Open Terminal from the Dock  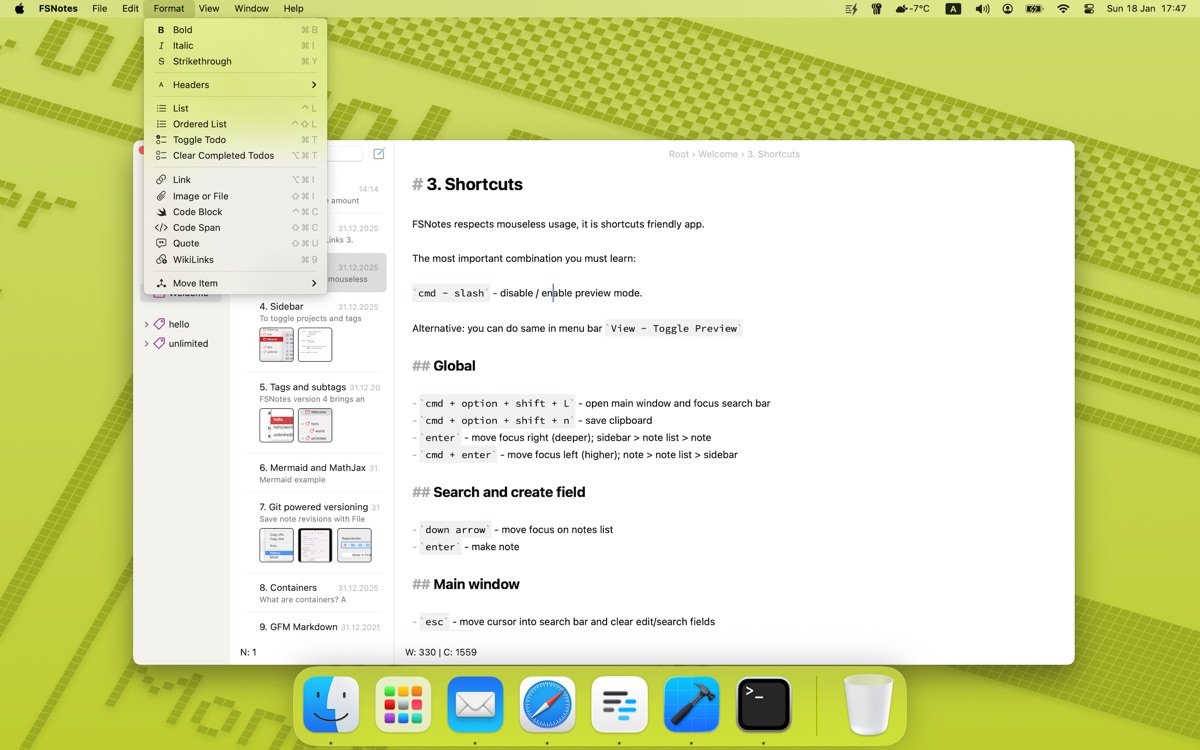pyautogui.click(x=763, y=704)
